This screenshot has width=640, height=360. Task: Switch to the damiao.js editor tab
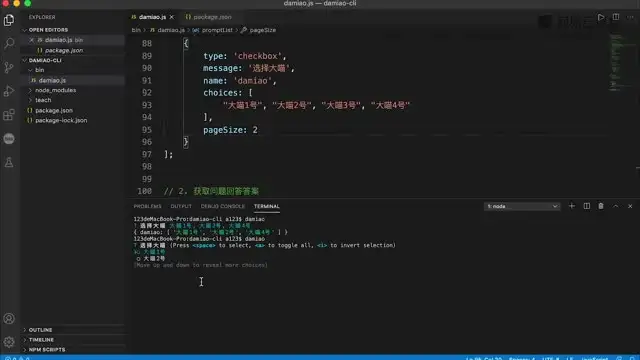152,17
